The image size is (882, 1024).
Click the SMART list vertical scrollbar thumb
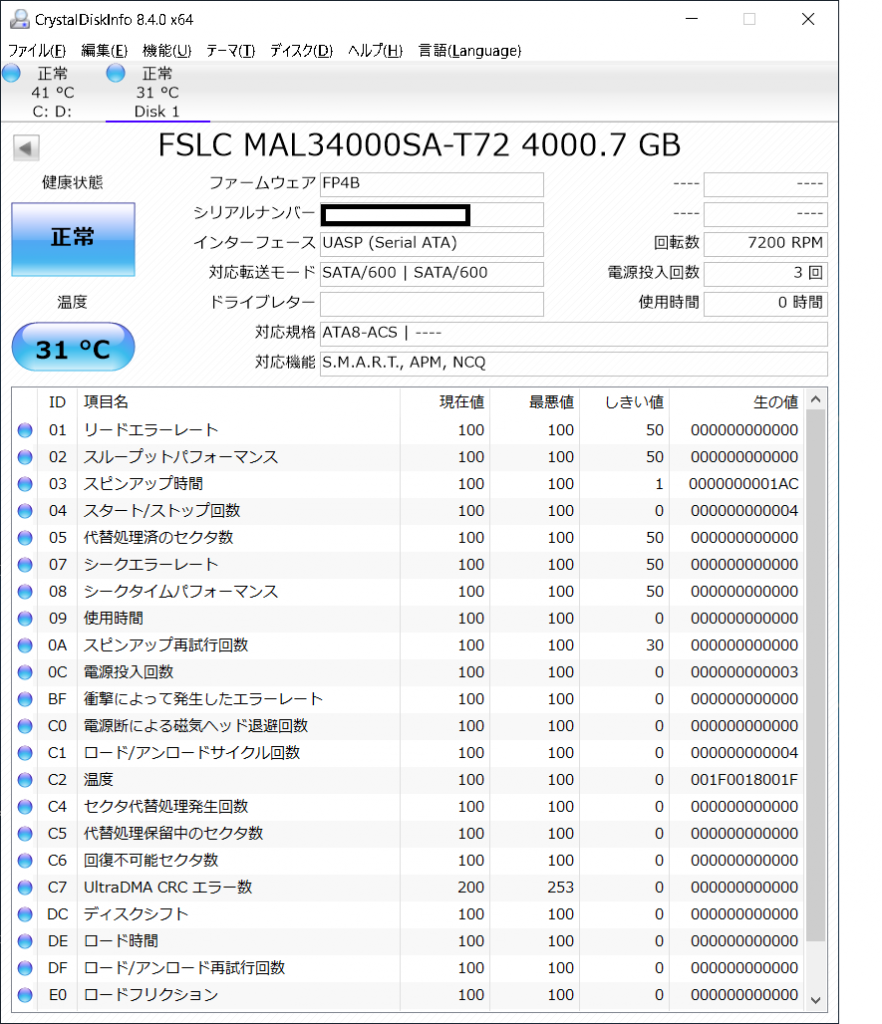point(815,675)
